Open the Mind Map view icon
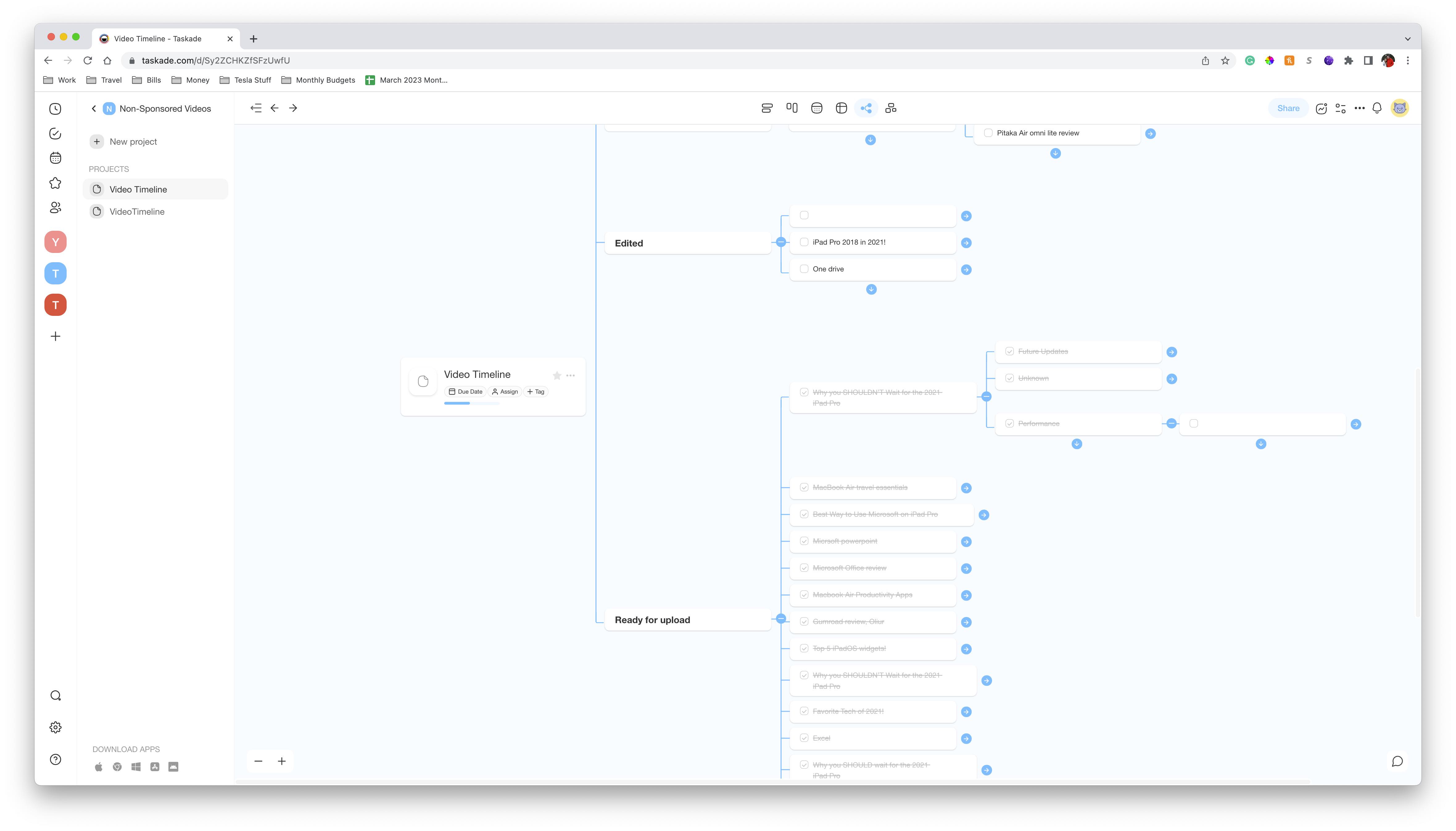The width and height of the screenshot is (1456, 831). [x=867, y=108]
